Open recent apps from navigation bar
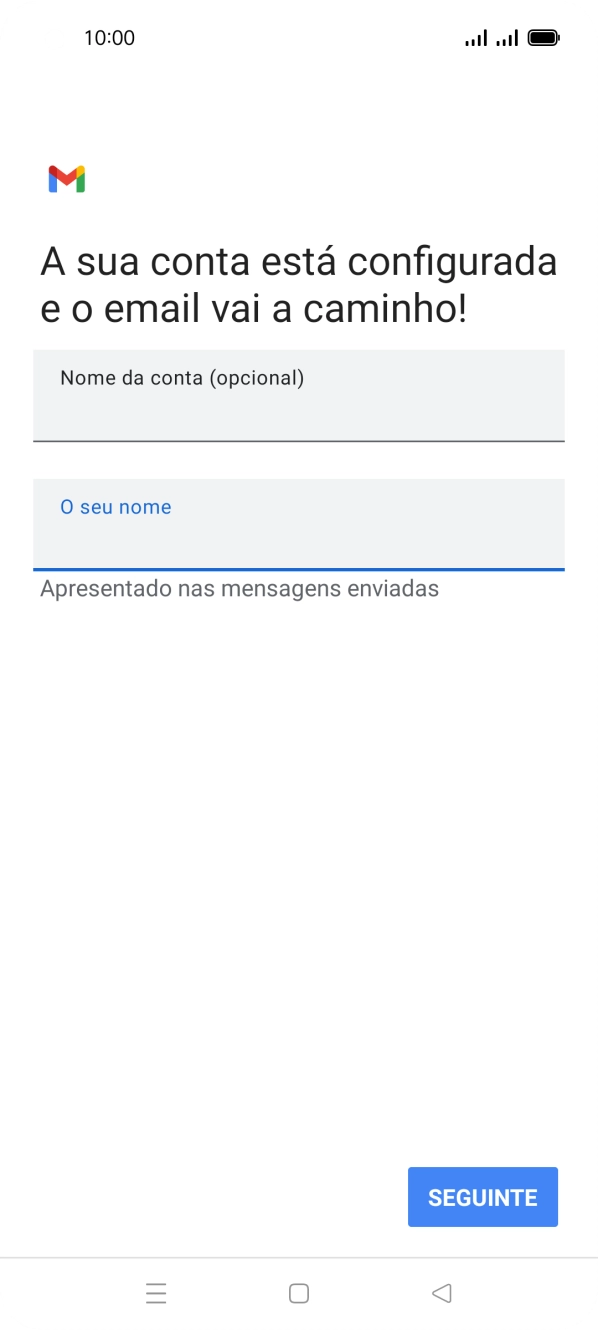 click(157, 1293)
